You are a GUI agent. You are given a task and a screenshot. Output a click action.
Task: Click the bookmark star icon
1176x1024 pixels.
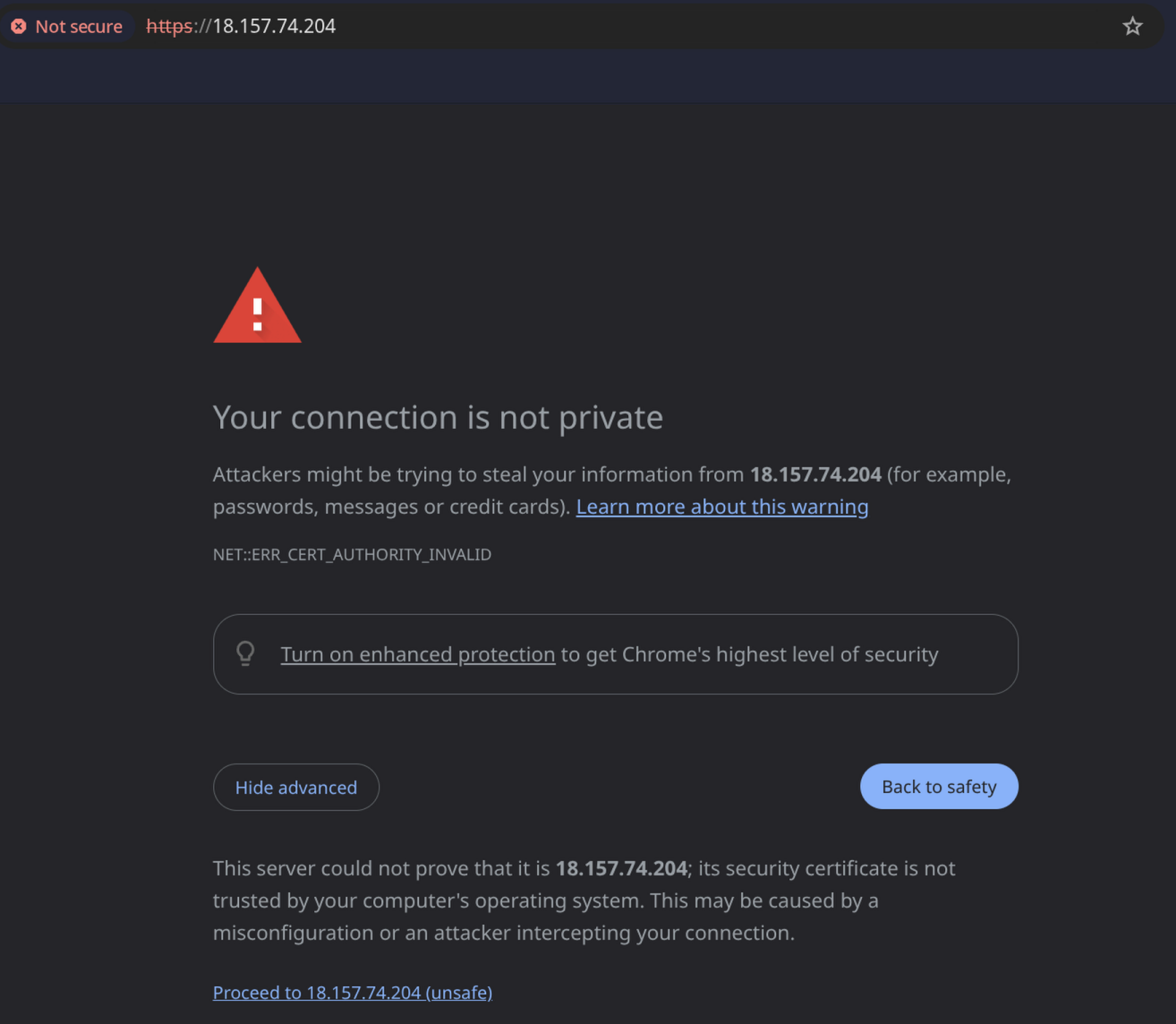point(1132,26)
